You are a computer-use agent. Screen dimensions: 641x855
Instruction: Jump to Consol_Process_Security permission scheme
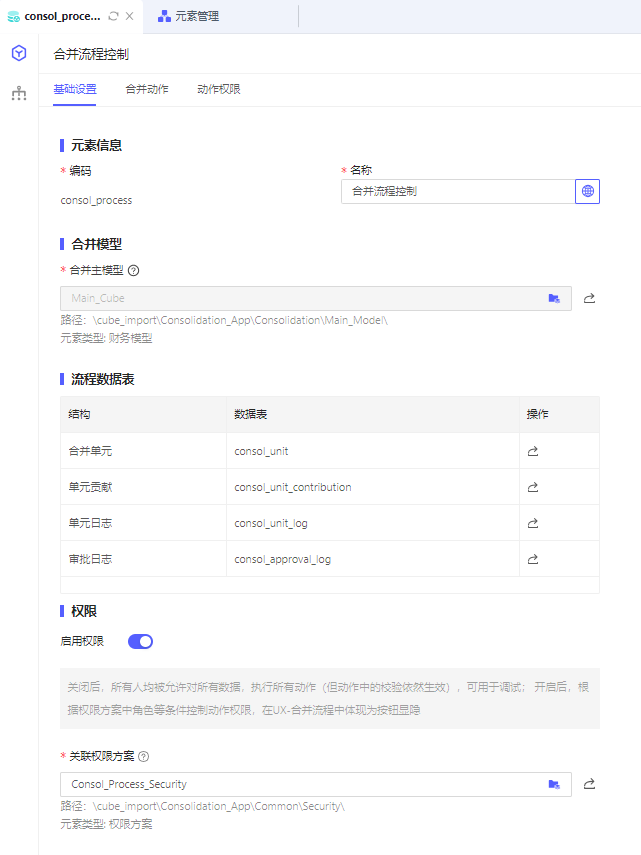point(590,784)
